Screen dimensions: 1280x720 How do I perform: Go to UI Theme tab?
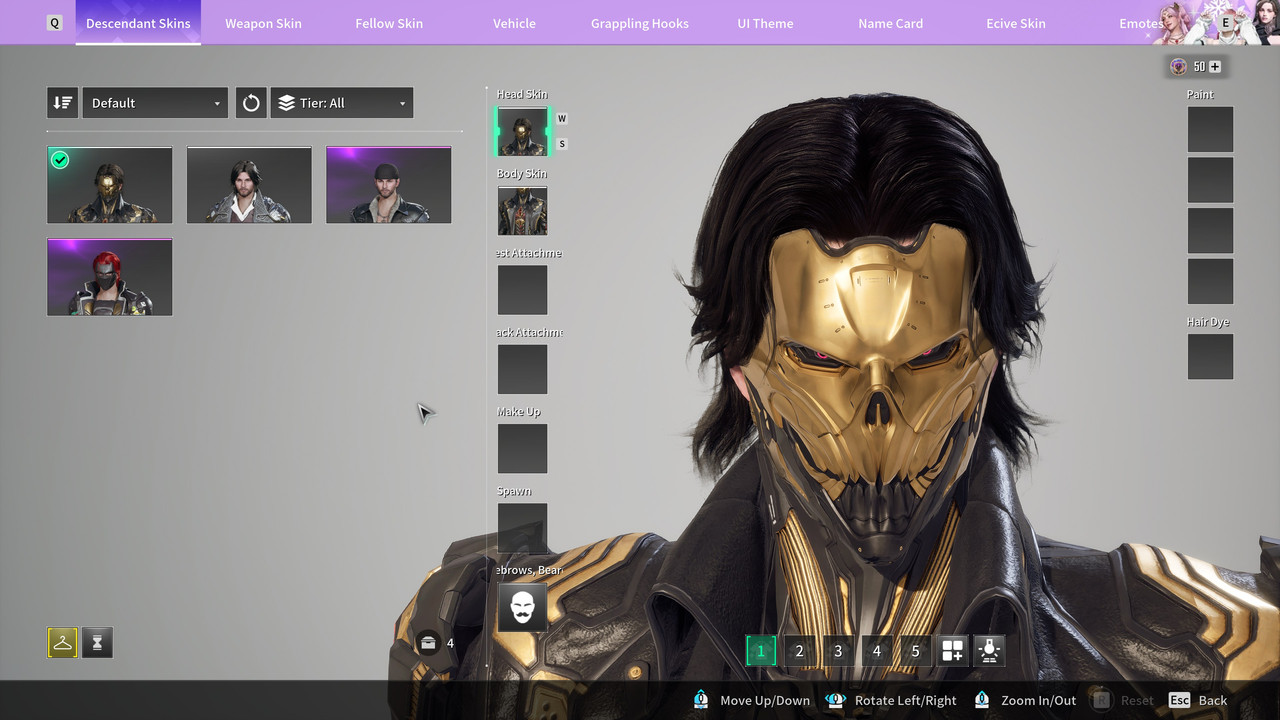pyautogui.click(x=765, y=23)
